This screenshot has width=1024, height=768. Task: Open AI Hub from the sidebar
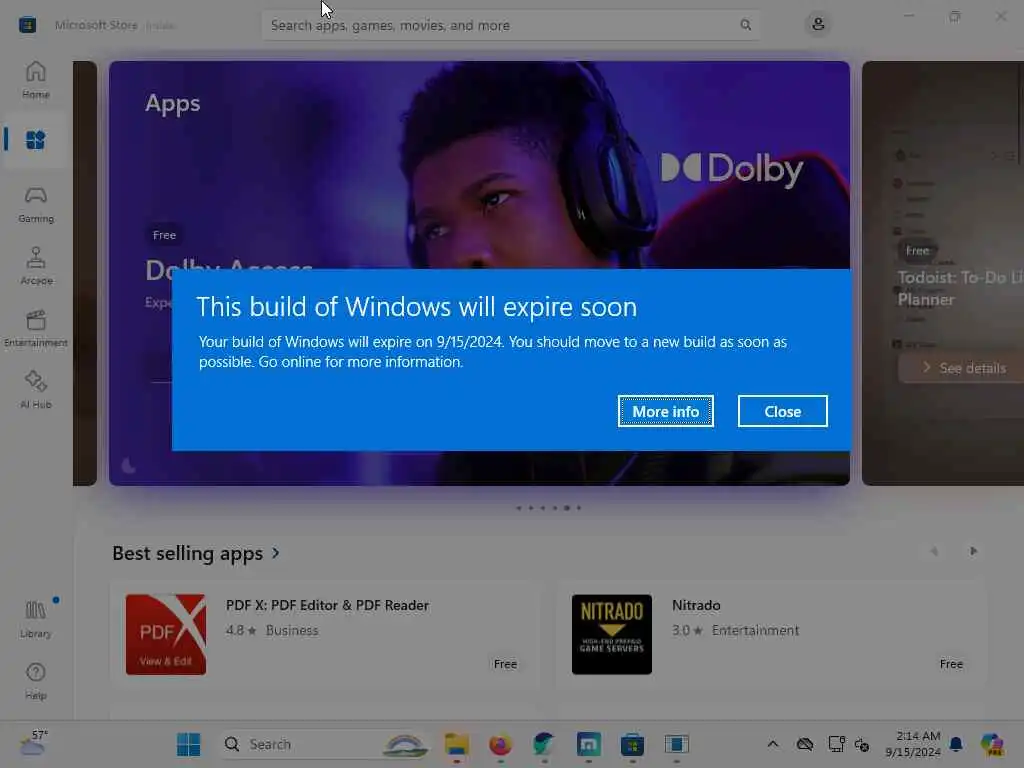36,390
